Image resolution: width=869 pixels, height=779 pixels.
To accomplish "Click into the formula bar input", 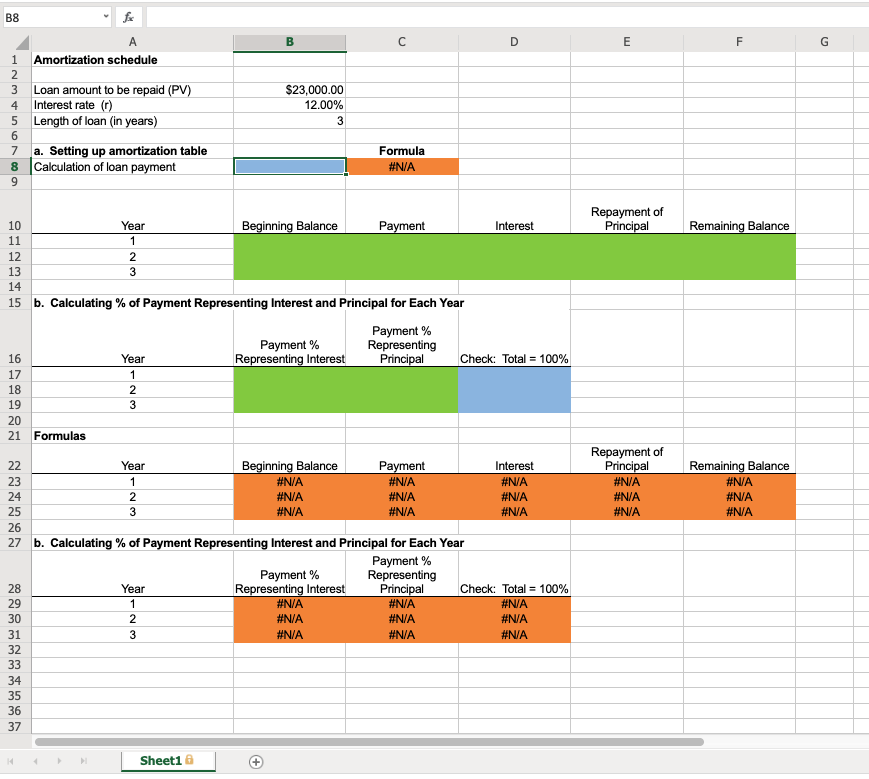I will point(507,17).
